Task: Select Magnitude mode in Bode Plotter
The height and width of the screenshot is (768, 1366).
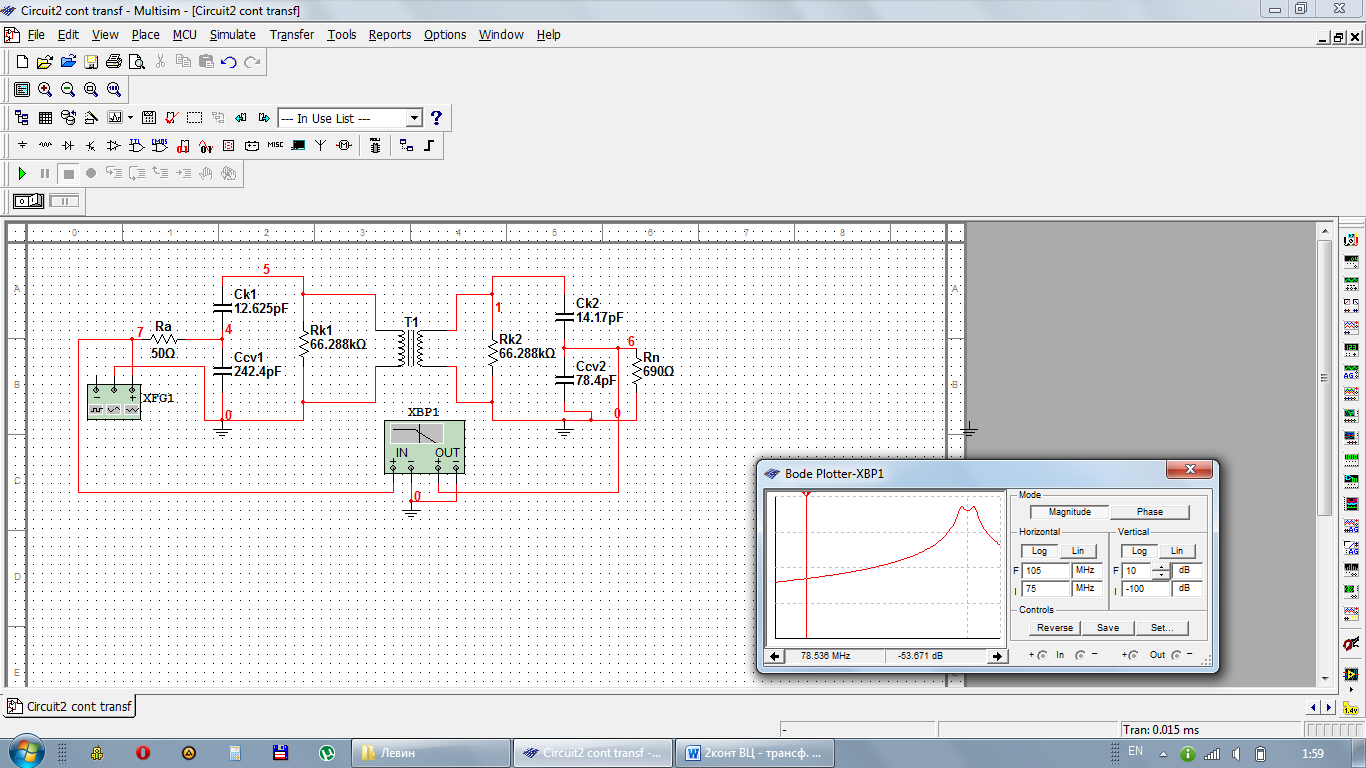Action: tap(1069, 512)
